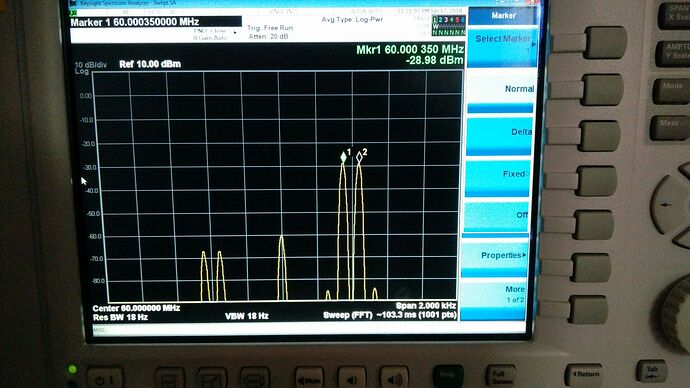Turn the marker Off
Viewport: 690px width, 388px height.
pos(496,217)
